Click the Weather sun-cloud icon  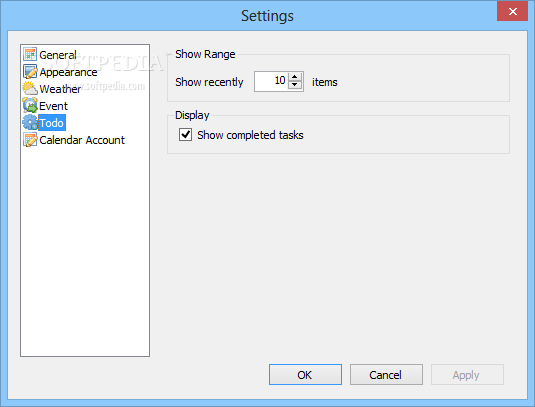tap(30, 89)
